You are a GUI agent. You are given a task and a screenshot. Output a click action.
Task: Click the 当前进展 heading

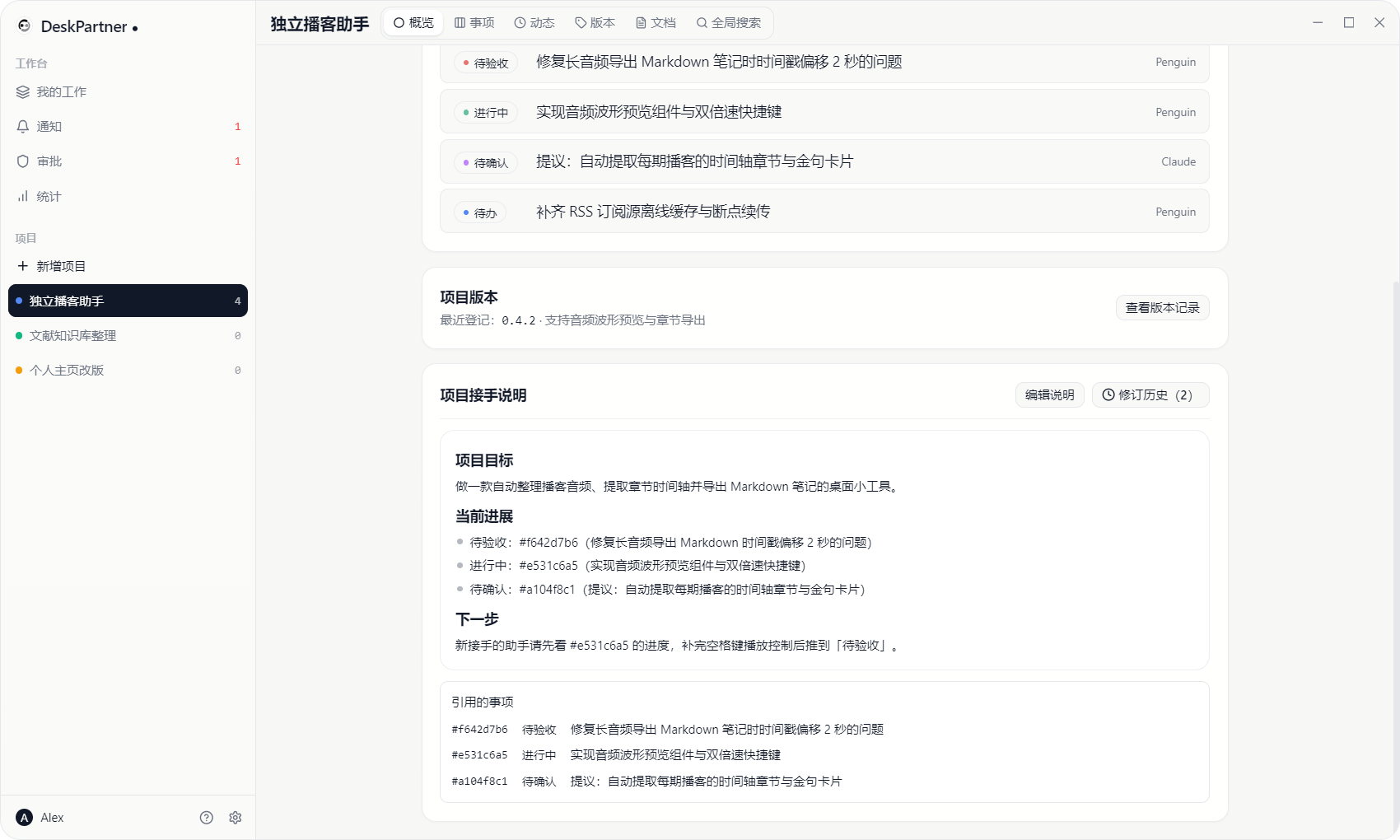[x=484, y=516]
